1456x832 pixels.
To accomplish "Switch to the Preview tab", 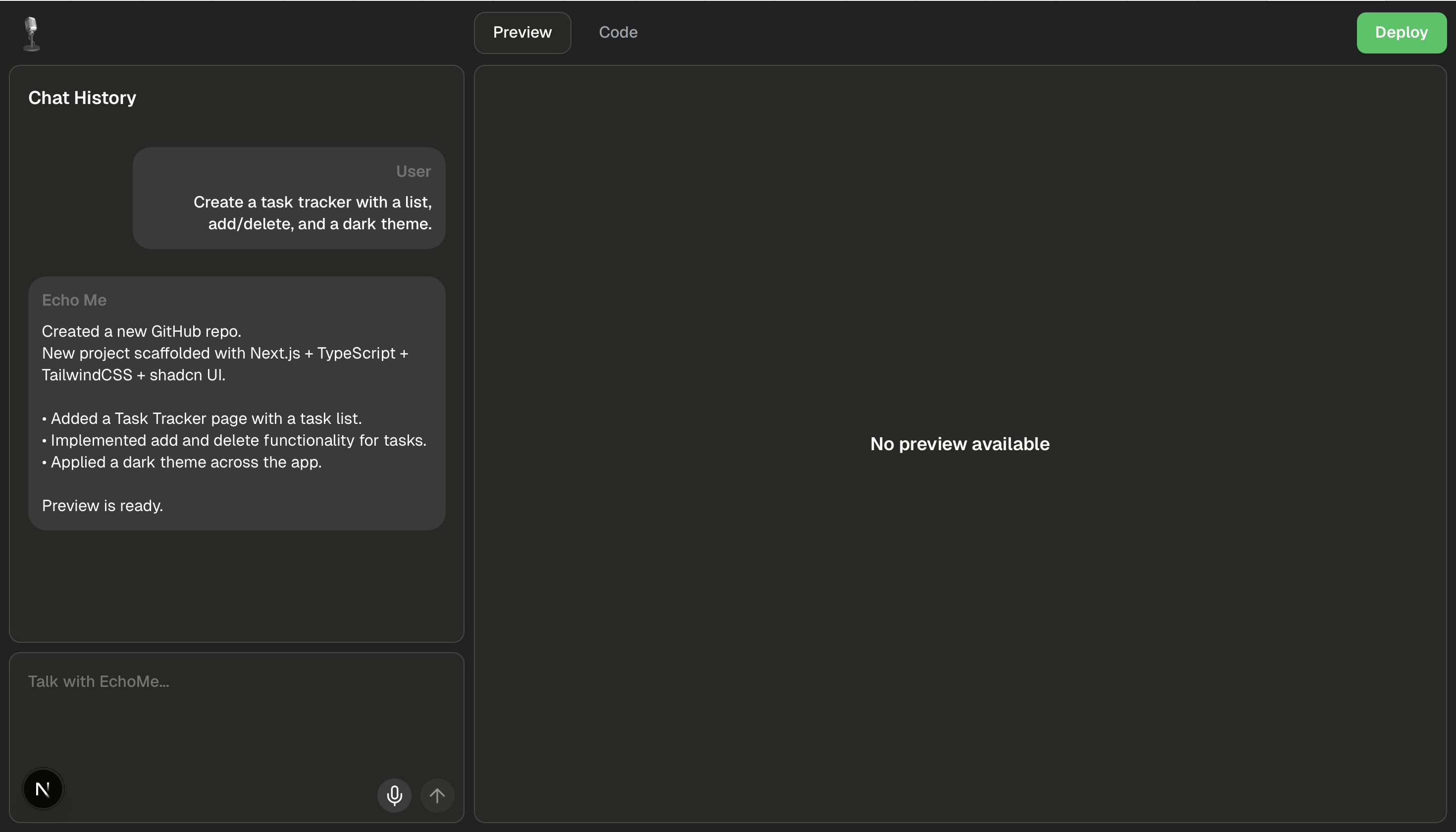I will click(521, 33).
